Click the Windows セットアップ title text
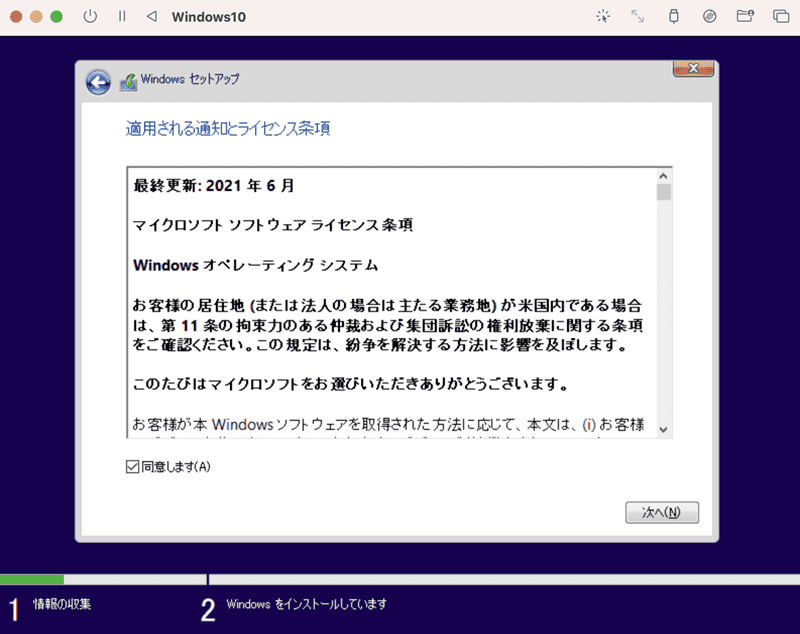 [190, 79]
